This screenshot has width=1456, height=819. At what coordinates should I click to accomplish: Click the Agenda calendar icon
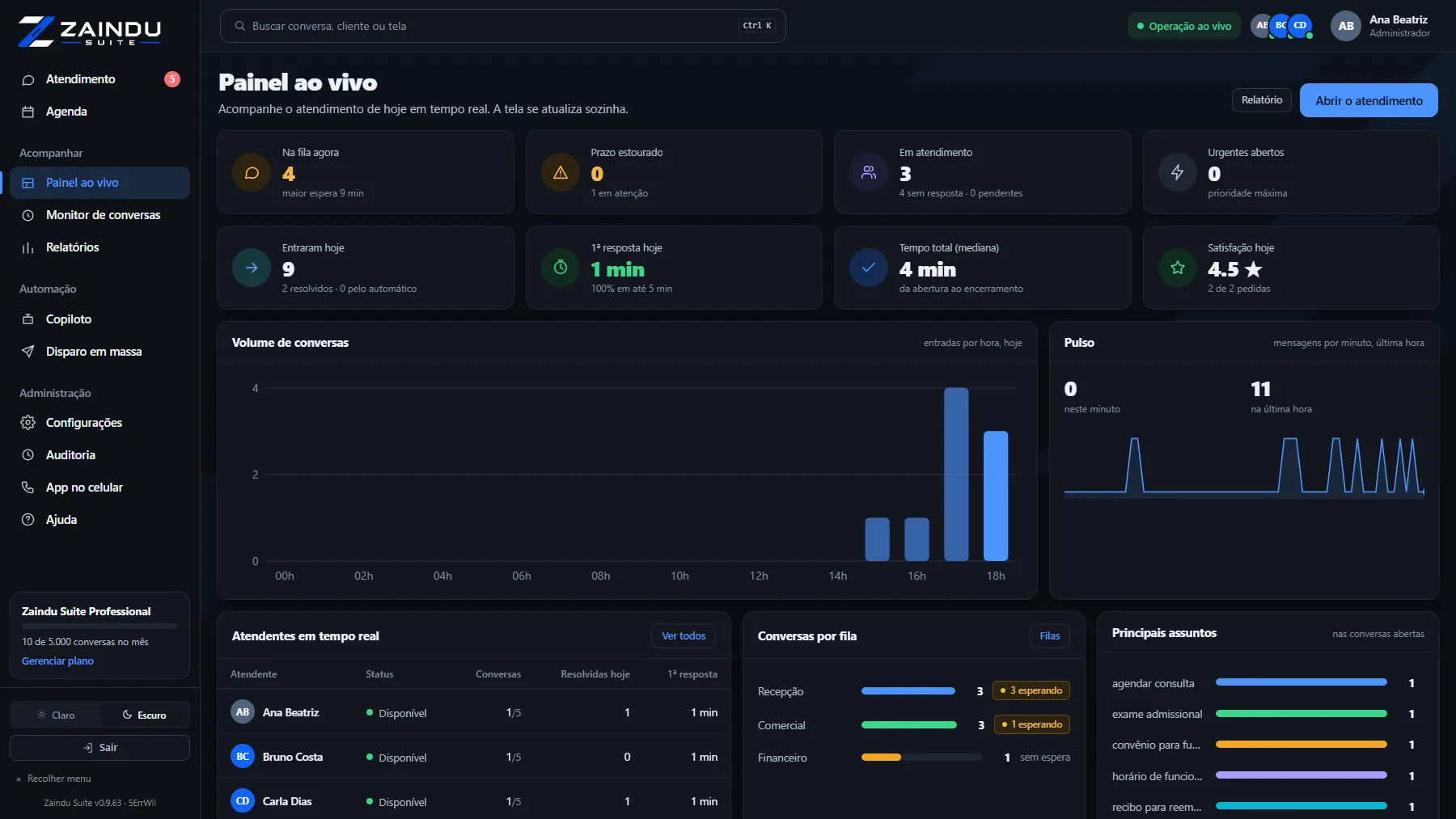point(28,112)
